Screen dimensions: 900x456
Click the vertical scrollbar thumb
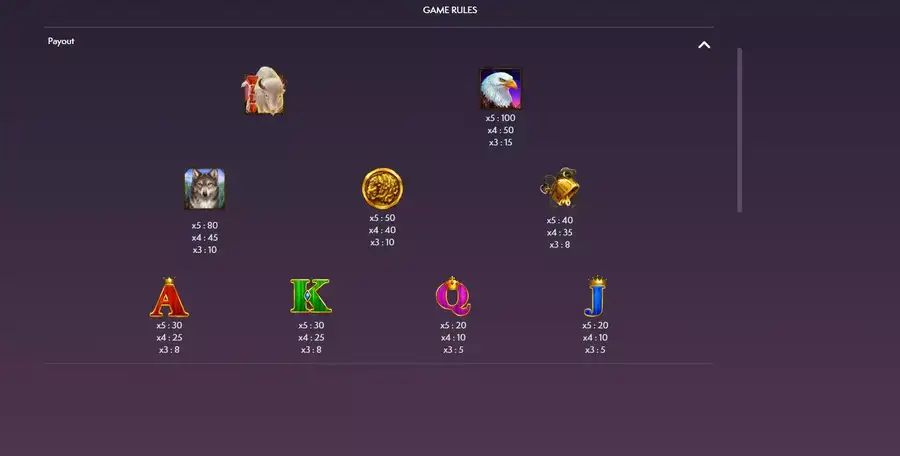click(739, 130)
